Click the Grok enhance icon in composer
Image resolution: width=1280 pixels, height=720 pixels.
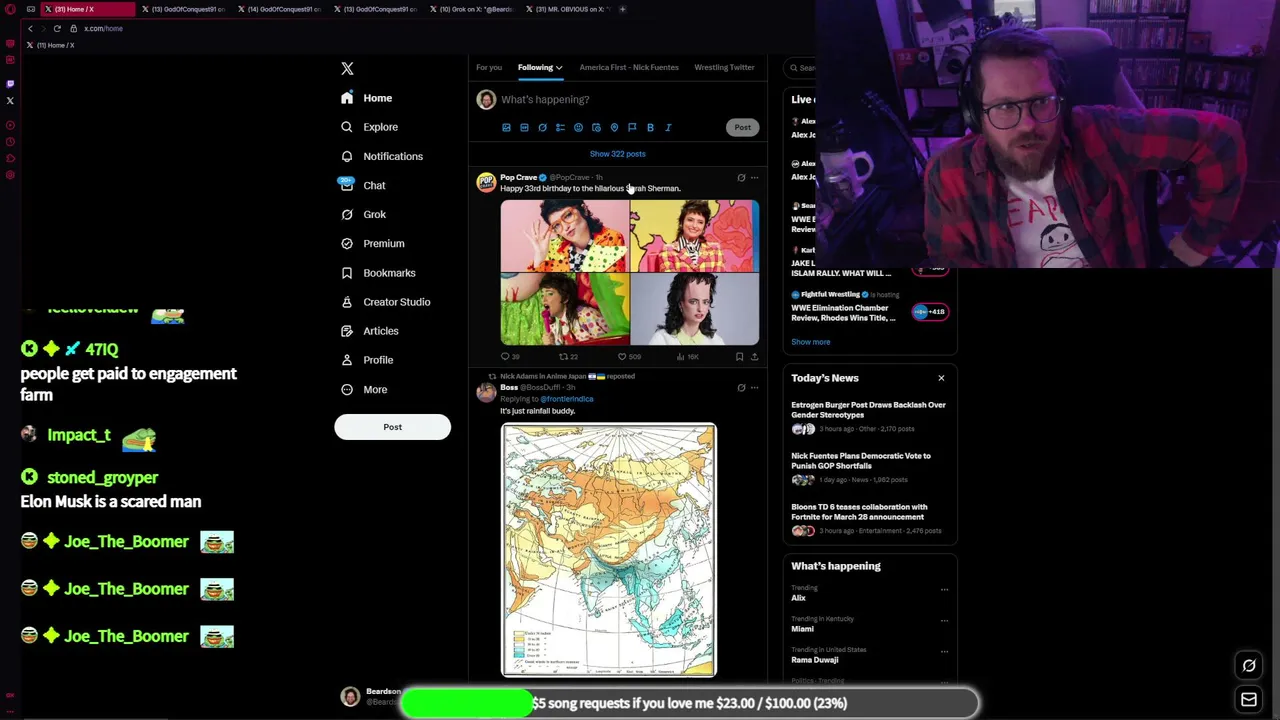(x=542, y=128)
